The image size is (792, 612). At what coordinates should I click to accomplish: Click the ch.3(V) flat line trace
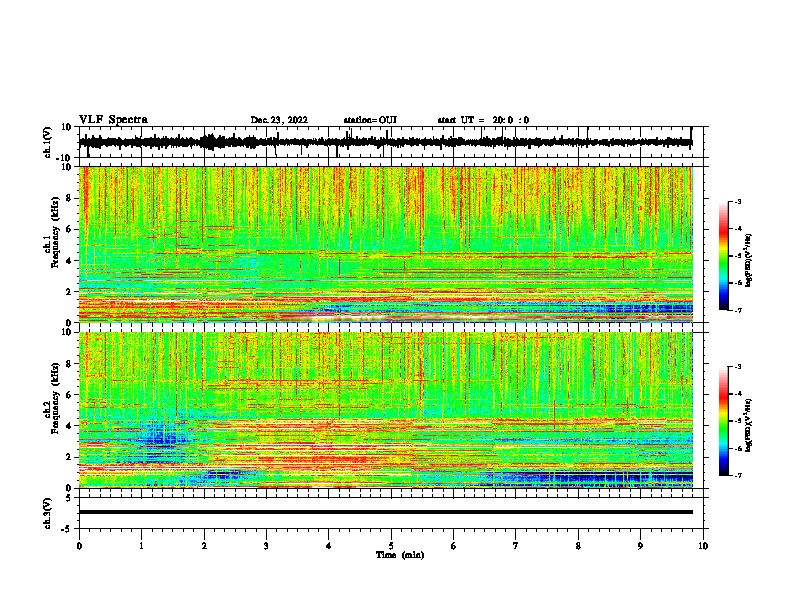[385, 512]
